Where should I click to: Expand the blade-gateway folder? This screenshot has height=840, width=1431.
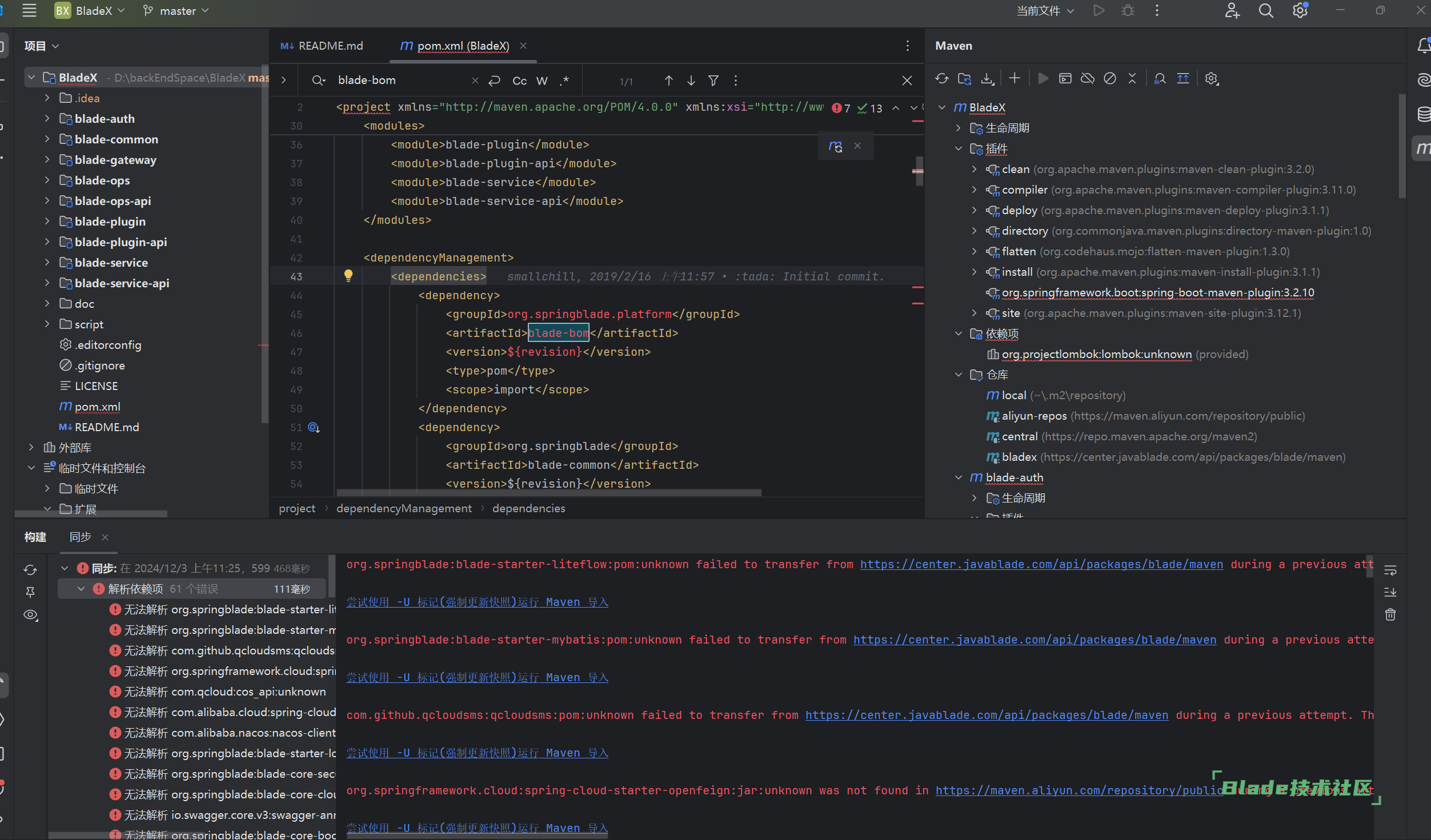pyautogui.click(x=47, y=160)
